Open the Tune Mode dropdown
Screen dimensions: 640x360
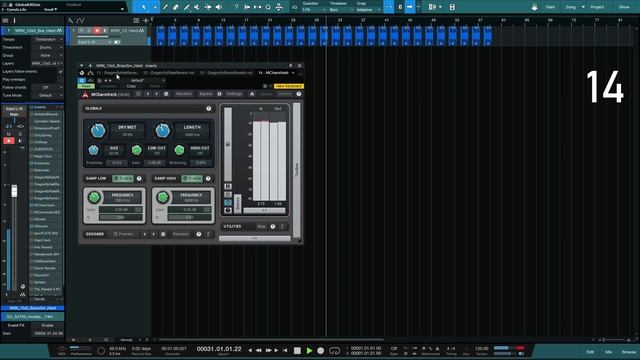[48, 96]
